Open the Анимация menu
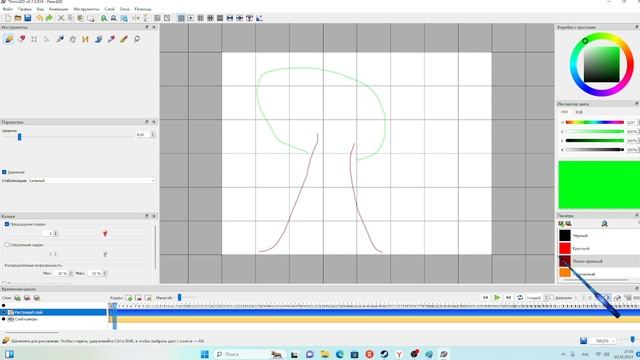 point(58,9)
